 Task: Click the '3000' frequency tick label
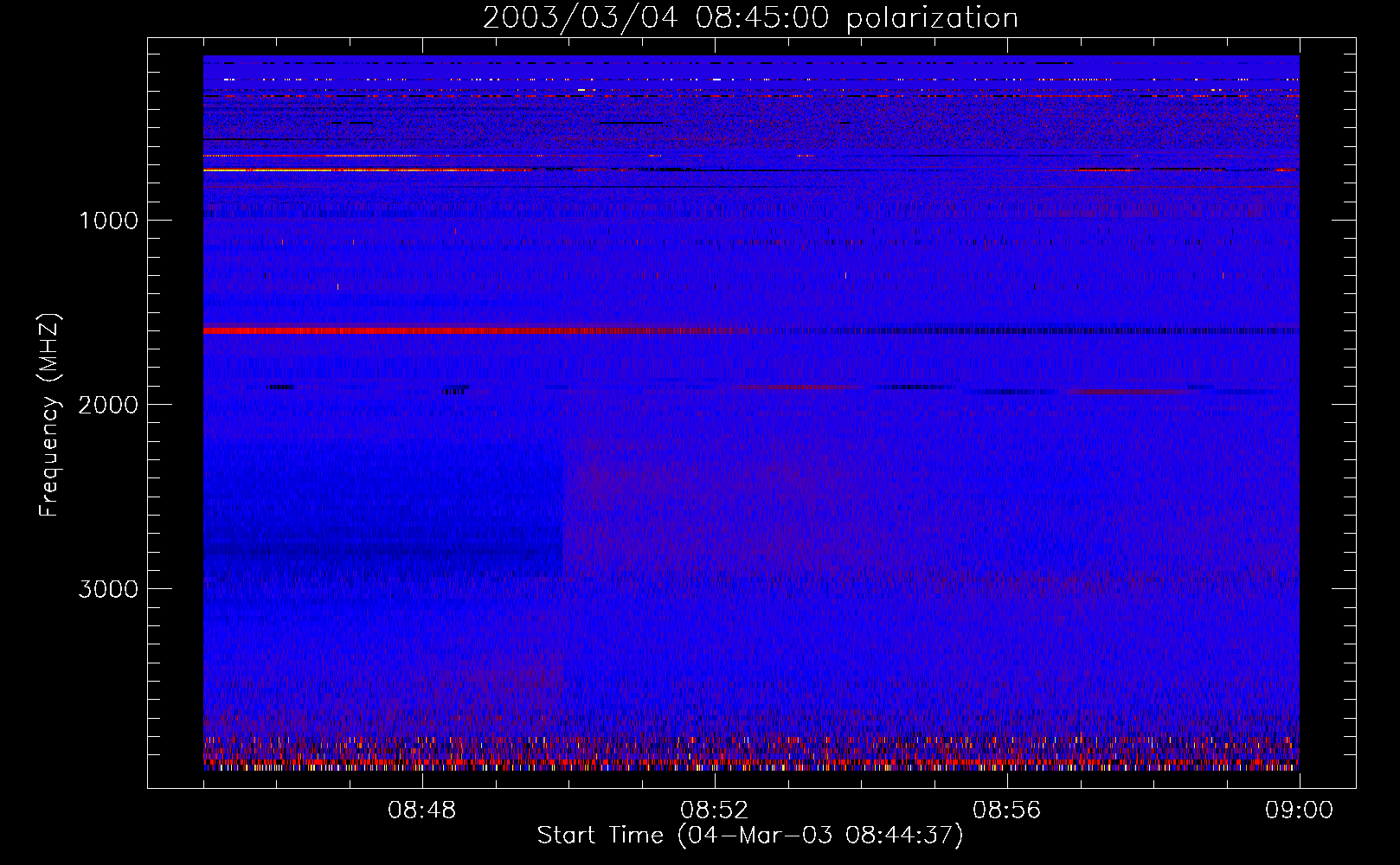click(108, 589)
